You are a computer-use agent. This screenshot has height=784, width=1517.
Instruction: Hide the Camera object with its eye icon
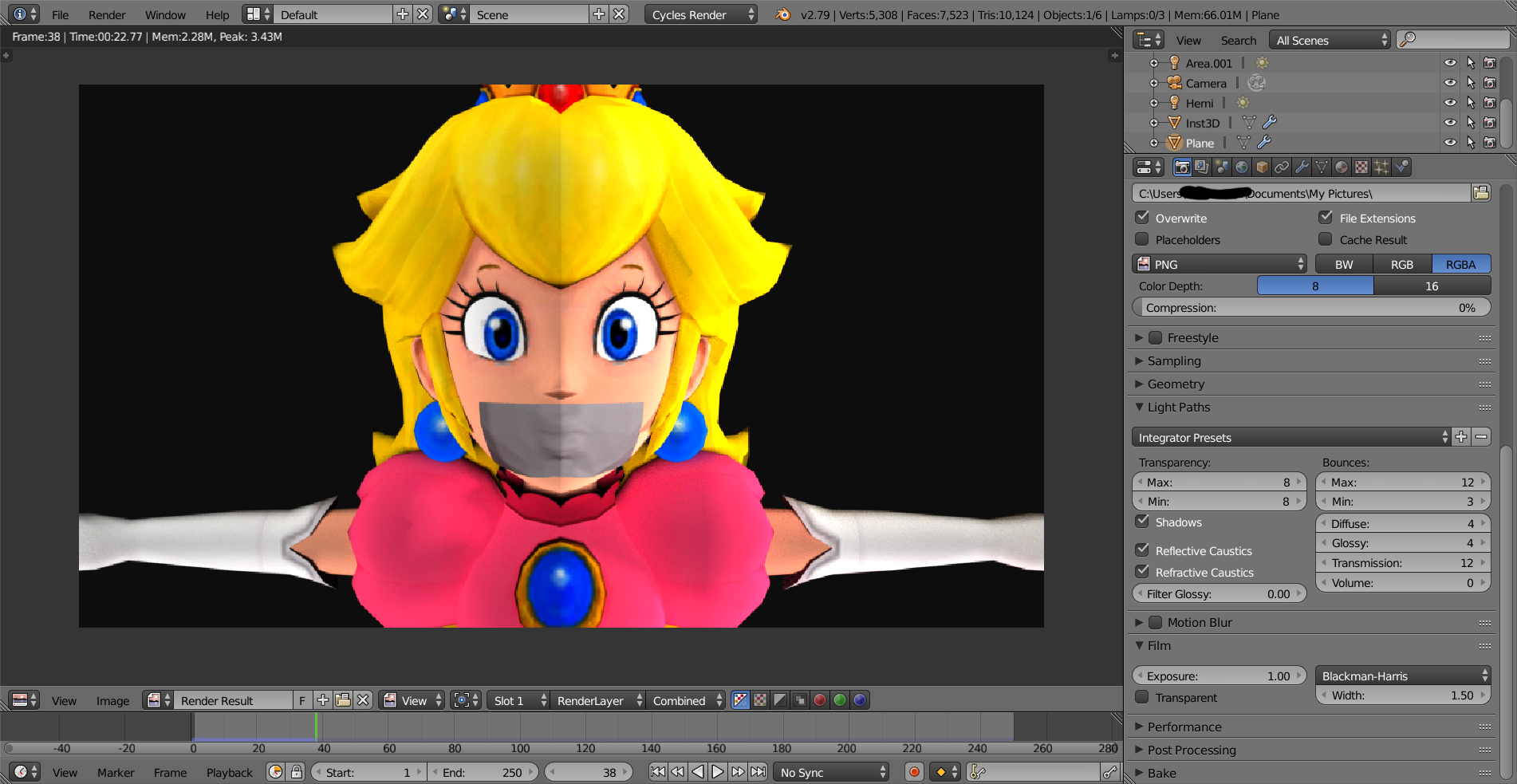(1450, 83)
